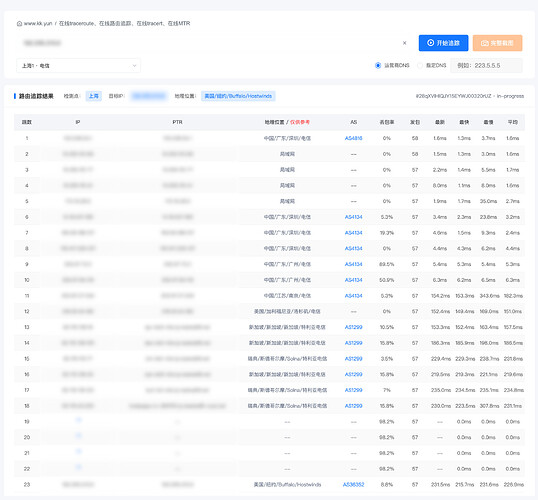Open the AS1299 link in hop 16
The image size is (538, 500).
(353, 374)
